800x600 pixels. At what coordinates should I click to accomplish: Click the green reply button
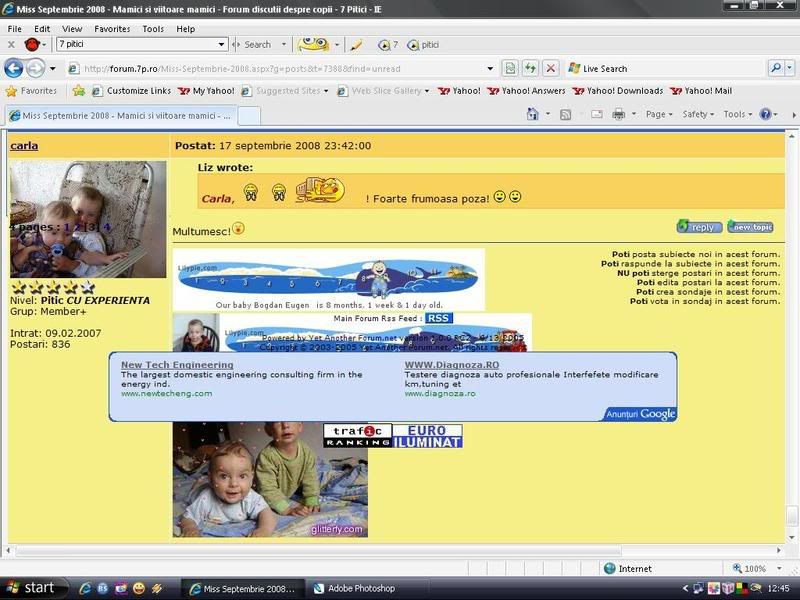(699, 227)
